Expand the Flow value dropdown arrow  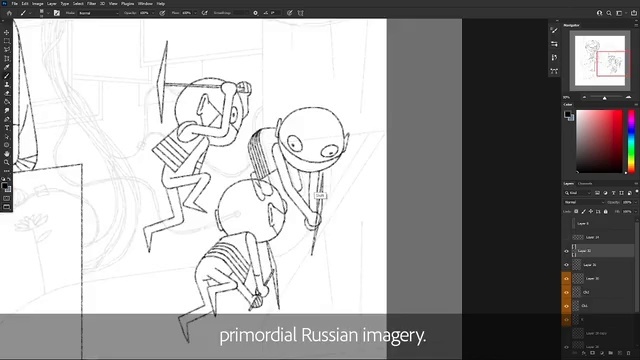pos(195,13)
